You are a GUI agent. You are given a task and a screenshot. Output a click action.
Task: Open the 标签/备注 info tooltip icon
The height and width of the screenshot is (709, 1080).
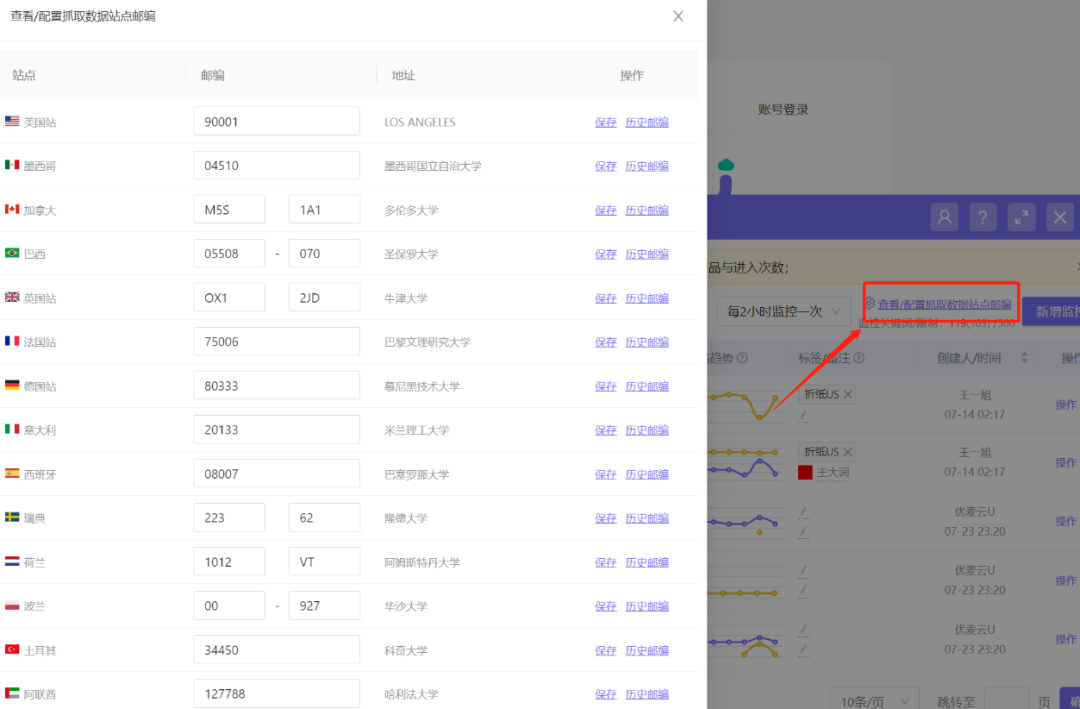[x=859, y=358]
